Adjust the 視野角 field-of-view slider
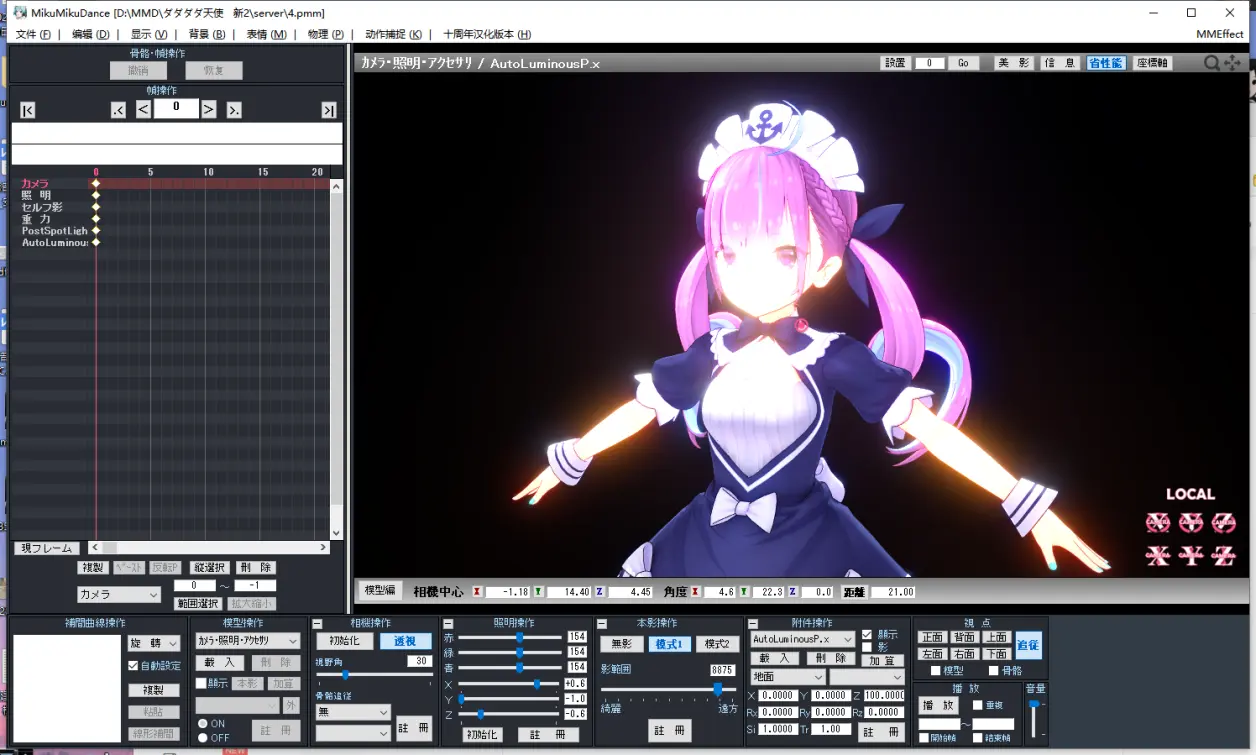 374,675
